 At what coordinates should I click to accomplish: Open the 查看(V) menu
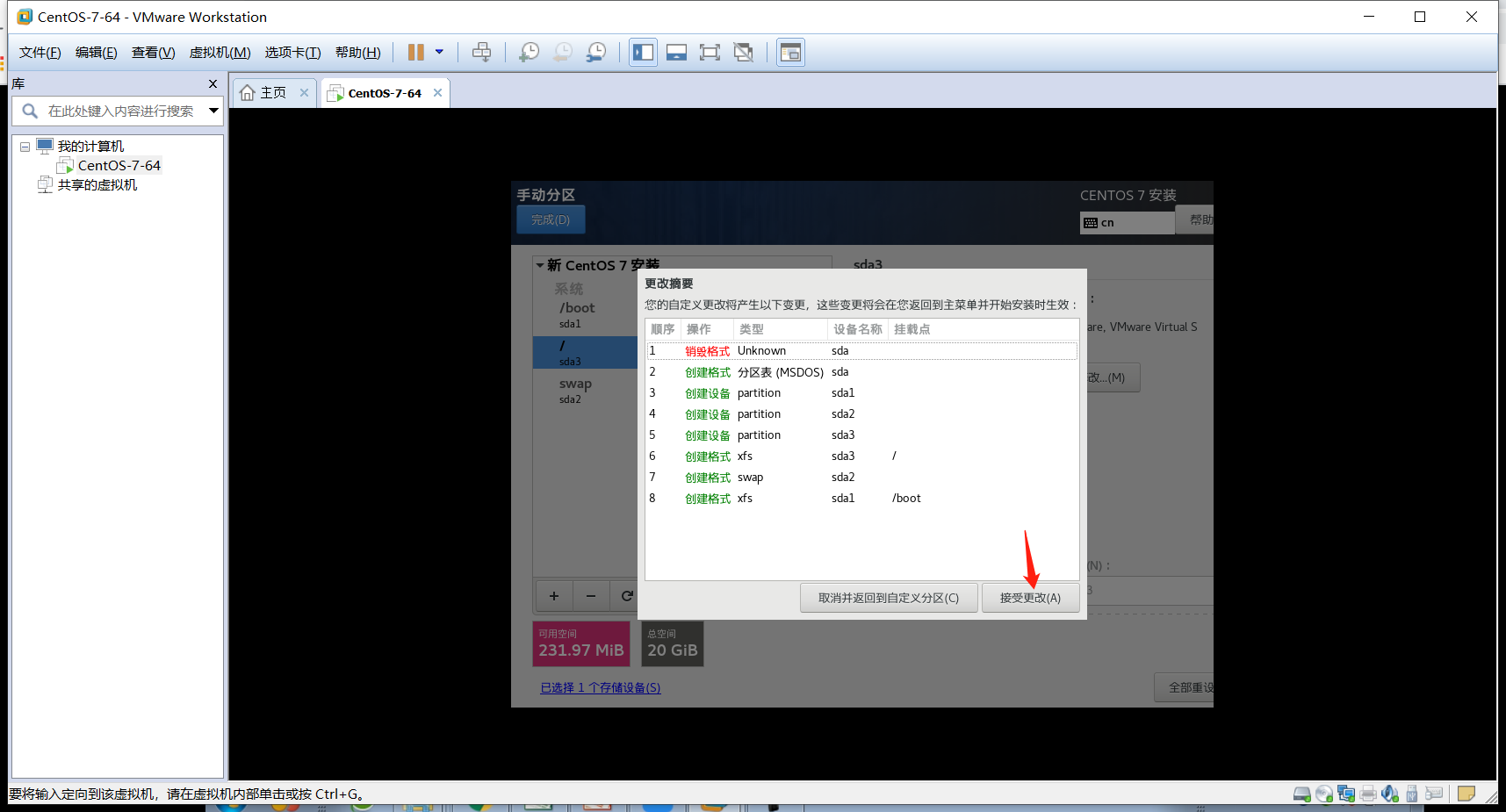pos(154,53)
